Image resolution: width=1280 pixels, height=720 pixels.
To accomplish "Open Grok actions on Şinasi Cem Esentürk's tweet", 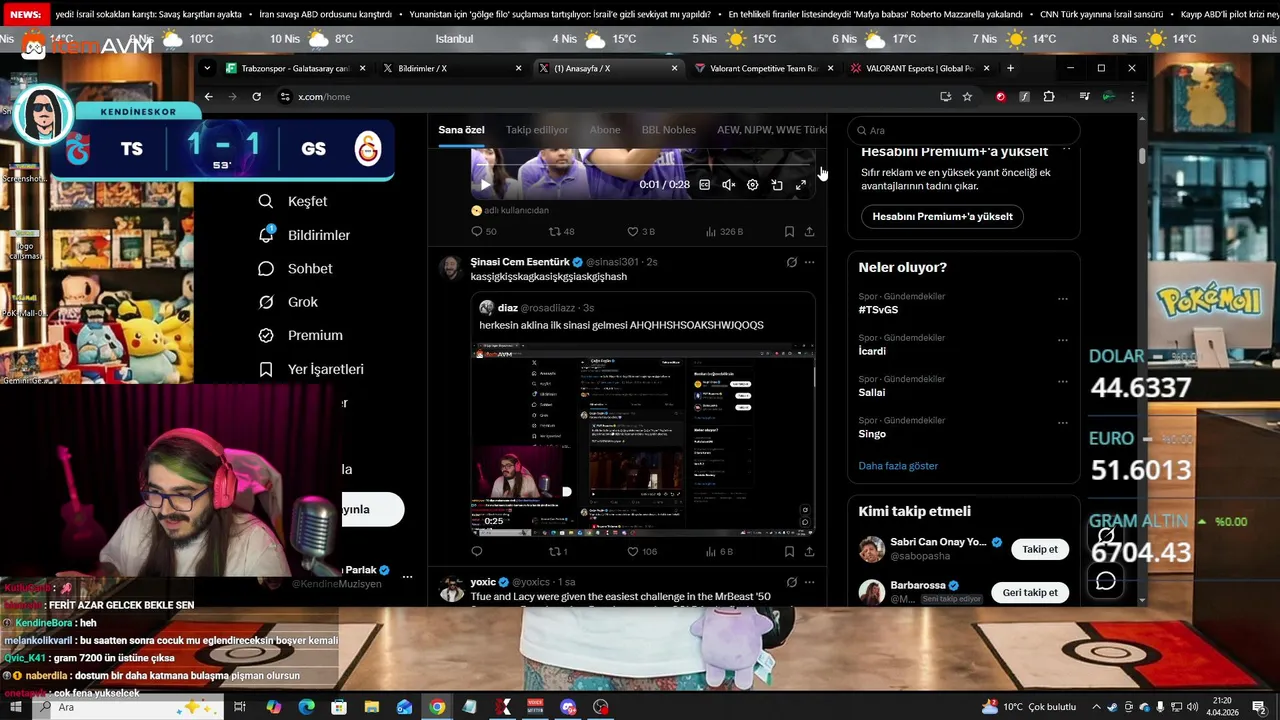I will 791,262.
